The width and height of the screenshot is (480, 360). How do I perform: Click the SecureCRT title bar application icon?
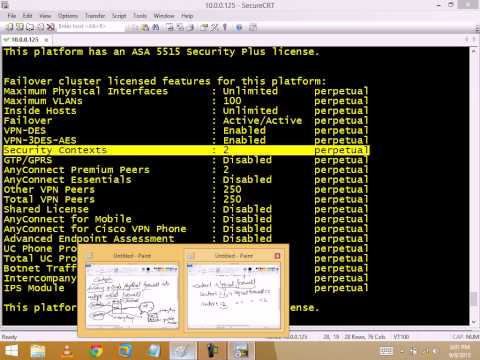[5, 5]
